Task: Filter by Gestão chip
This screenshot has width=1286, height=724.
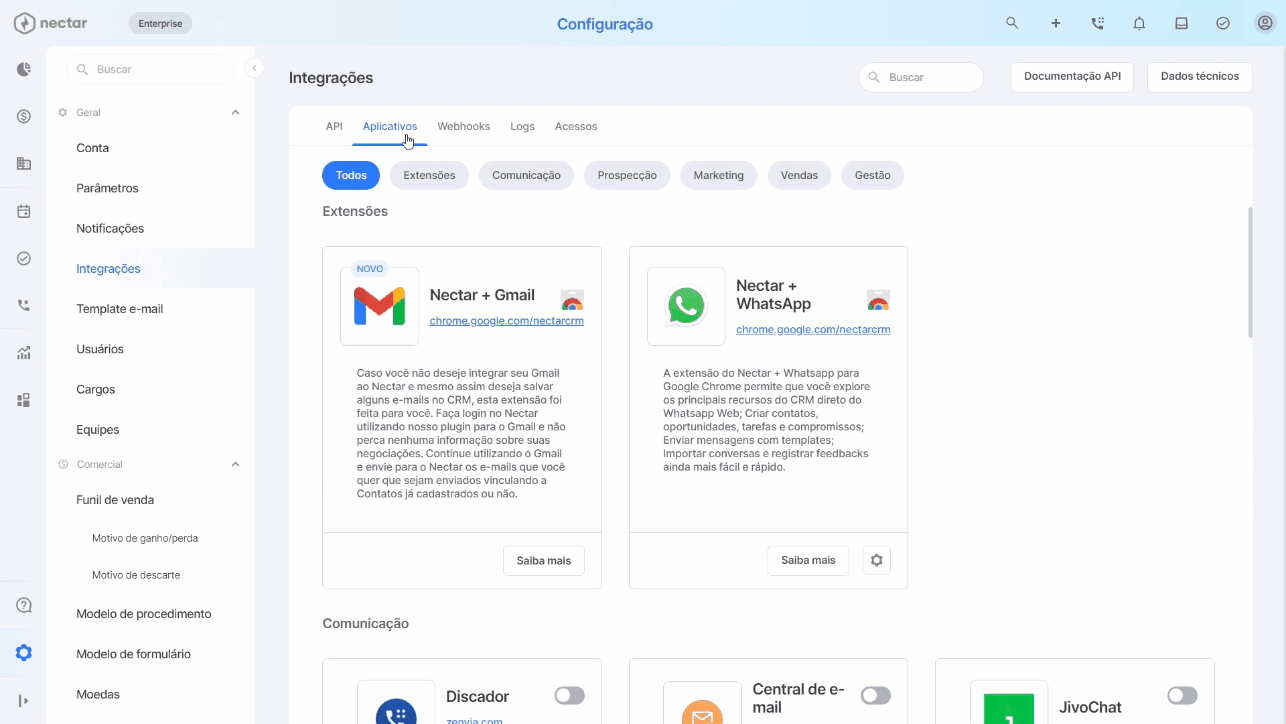Action: click(x=872, y=175)
